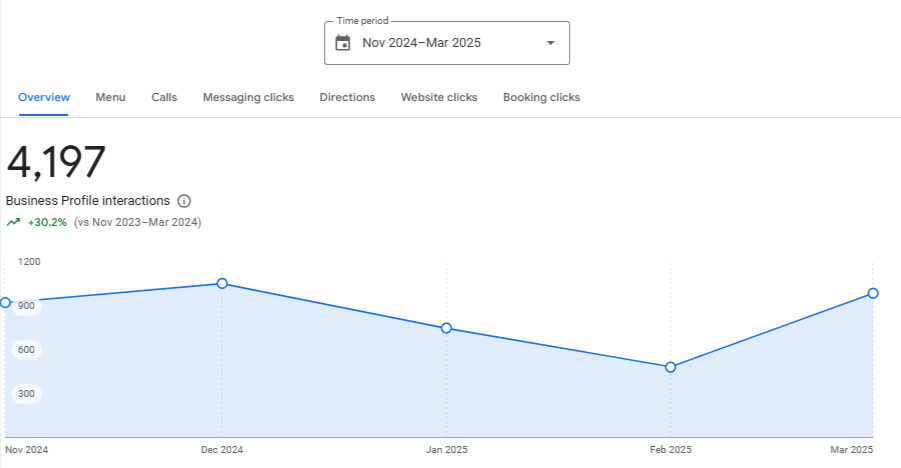
Task: Click the green upward trend arrow icon
Action: tap(13, 222)
